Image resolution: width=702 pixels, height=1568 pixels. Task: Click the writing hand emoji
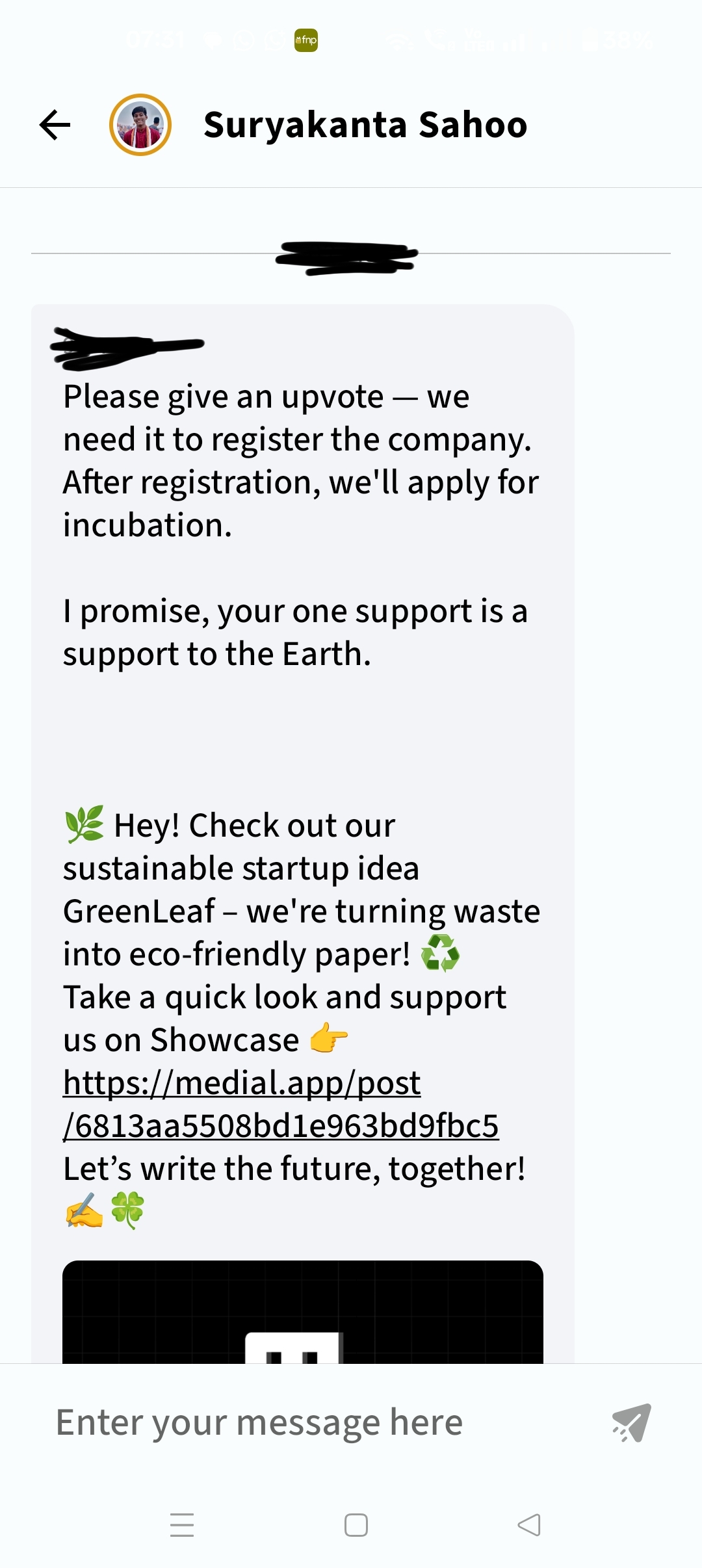84,1210
